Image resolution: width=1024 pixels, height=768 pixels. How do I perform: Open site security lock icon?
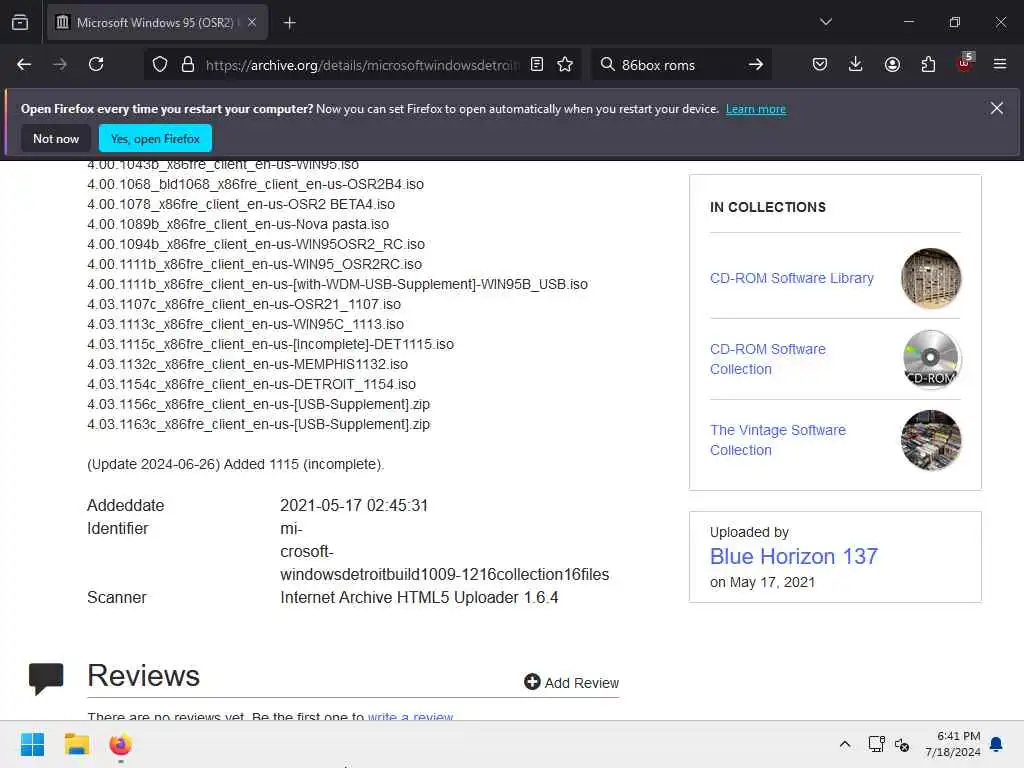coord(187,64)
